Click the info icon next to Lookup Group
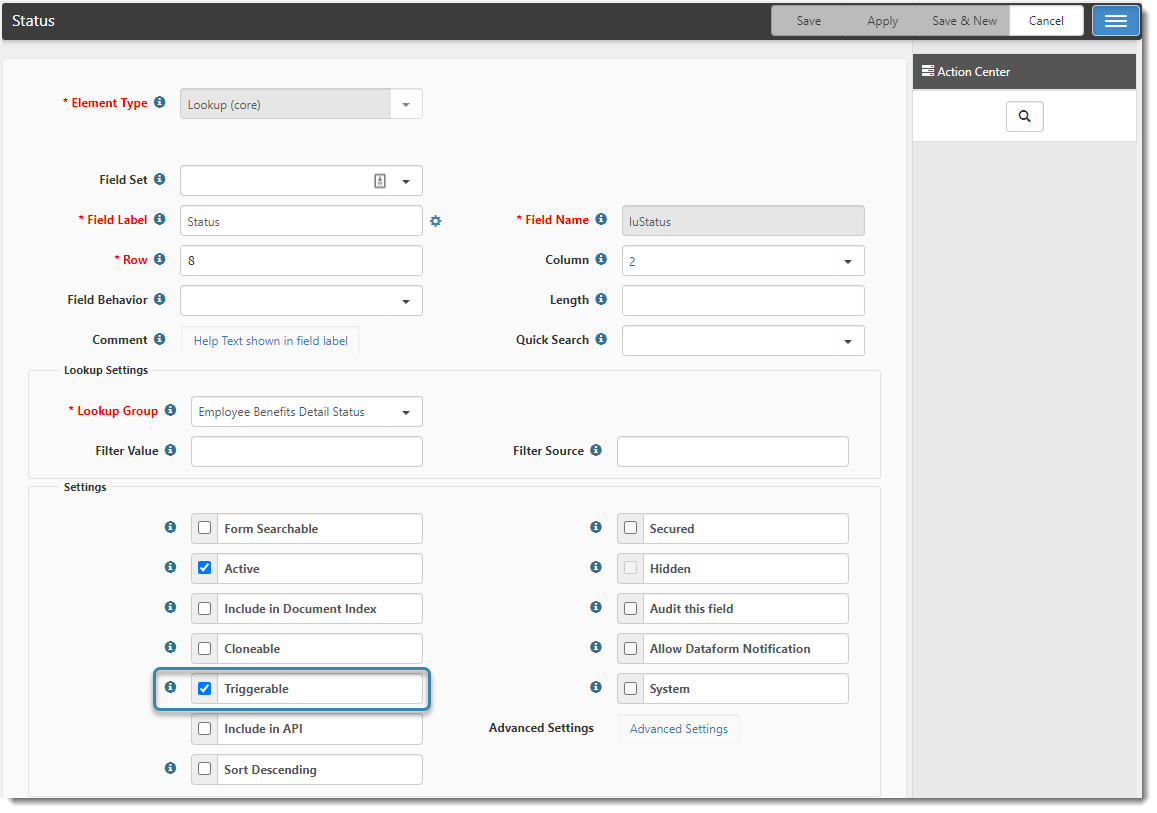Viewport: 1157px width, 813px height. pos(170,411)
